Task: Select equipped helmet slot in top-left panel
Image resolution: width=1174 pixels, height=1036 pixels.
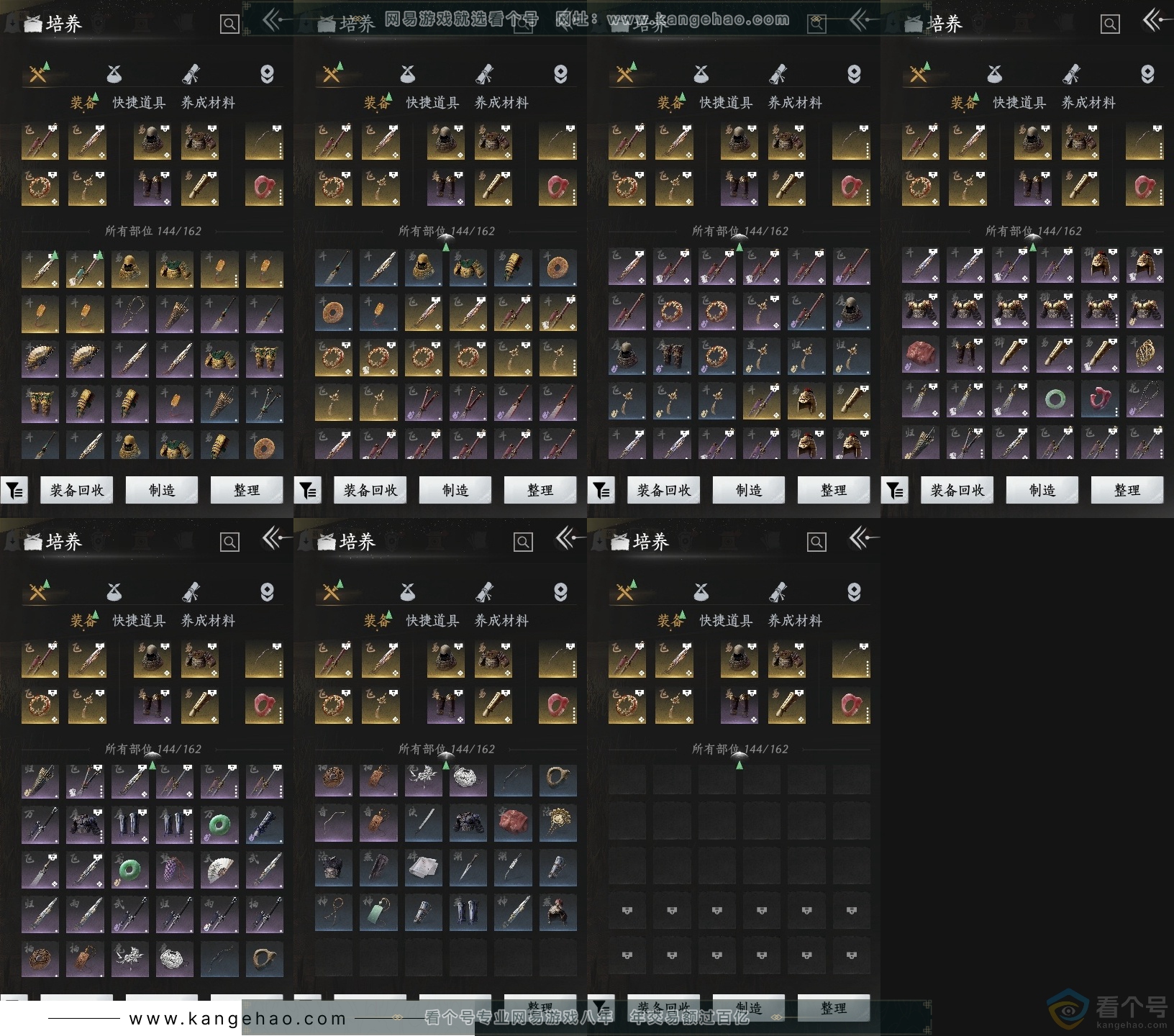Action: coord(153,141)
